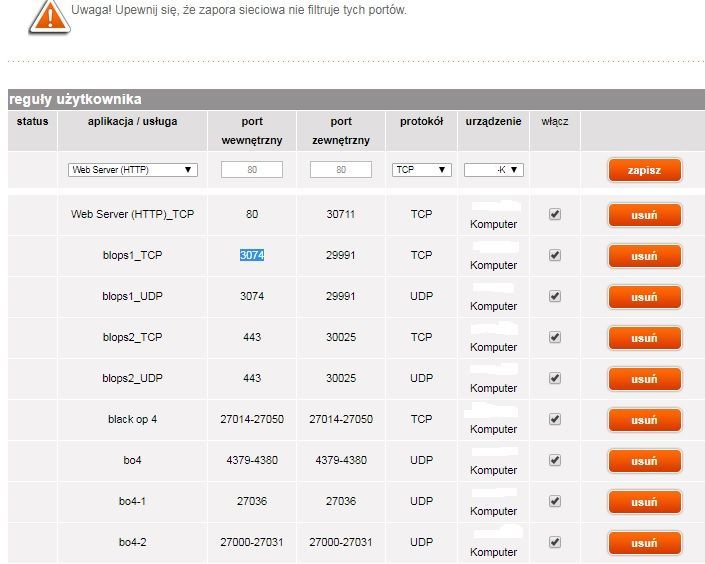
Task: Select highlighted 3074 internal port value
Action: [252, 256]
